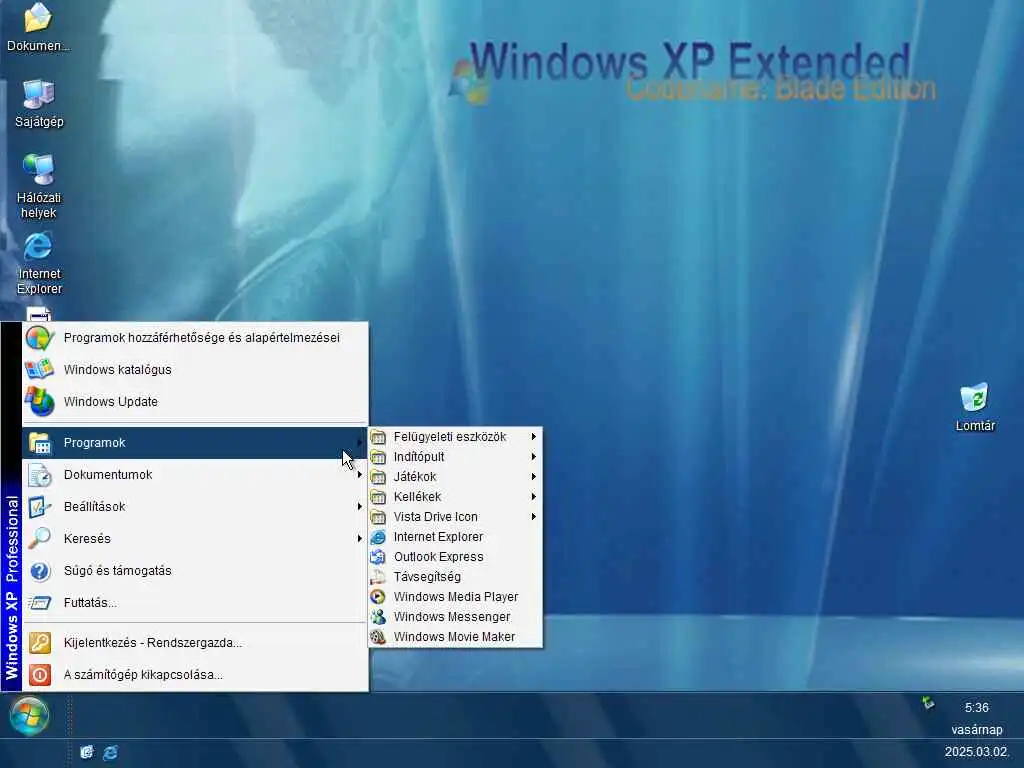Select A számítógép kikapcsolása... entry
This screenshot has height=768, width=1024.
pos(195,675)
